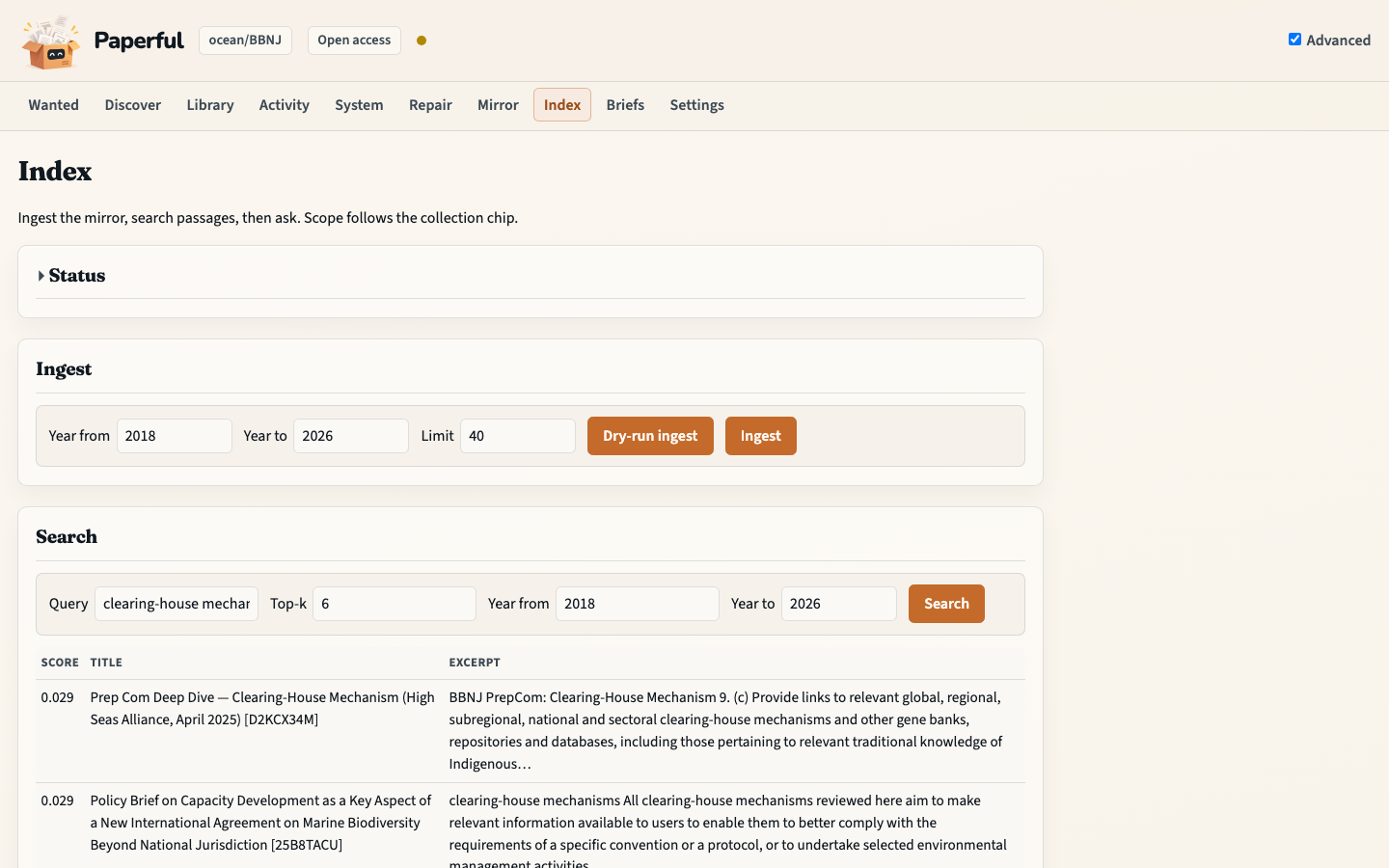Click the Ingest Limit field

(x=518, y=436)
